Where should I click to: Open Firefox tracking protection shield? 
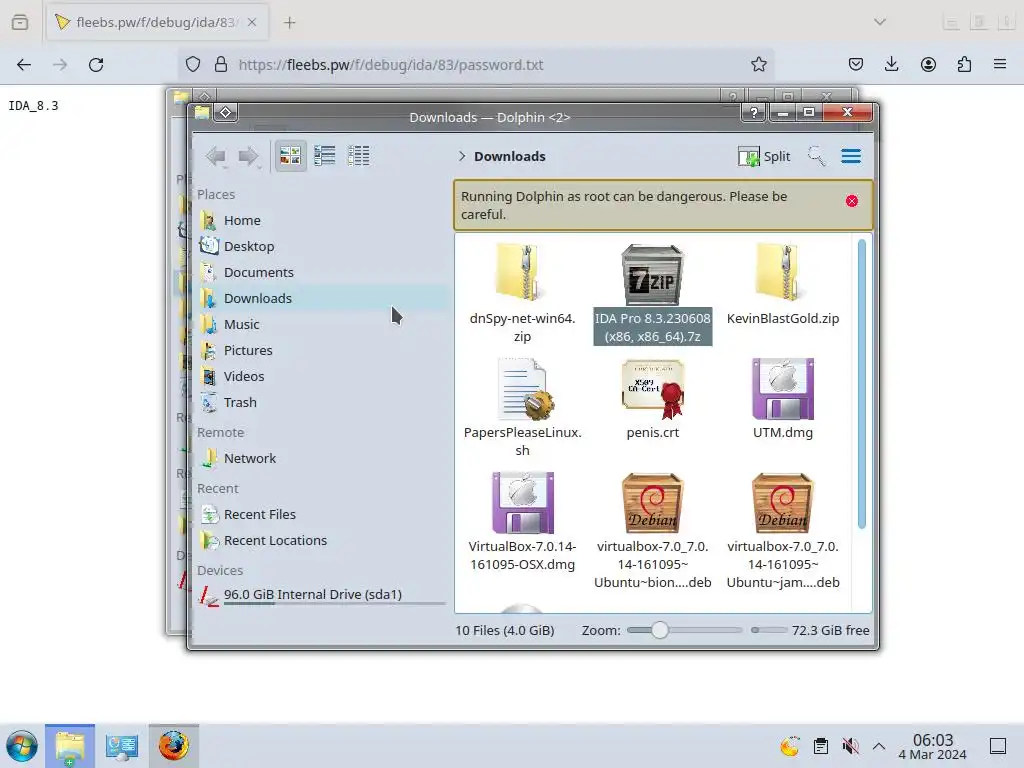[x=193, y=65]
